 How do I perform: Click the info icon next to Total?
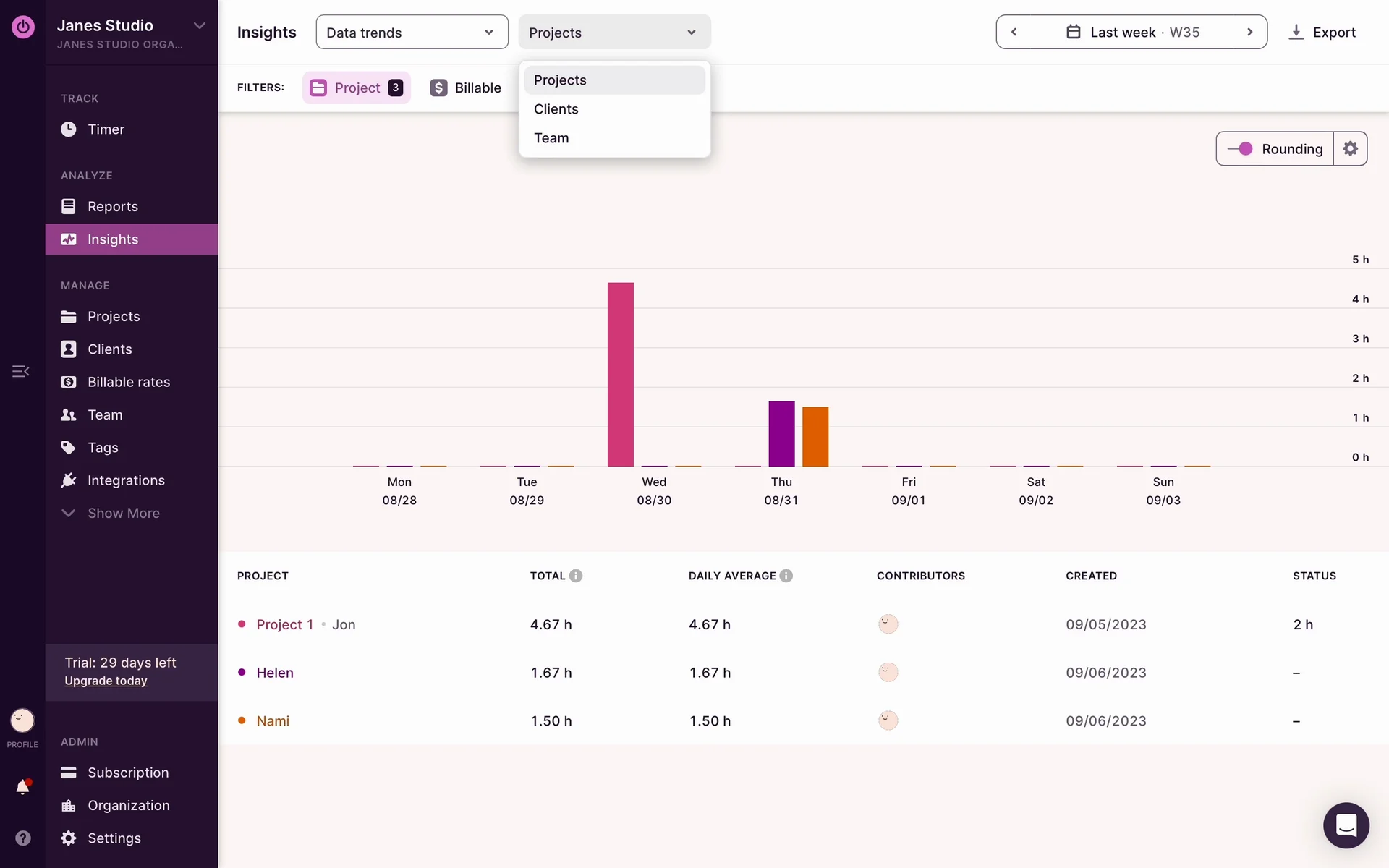tap(576, 576)
